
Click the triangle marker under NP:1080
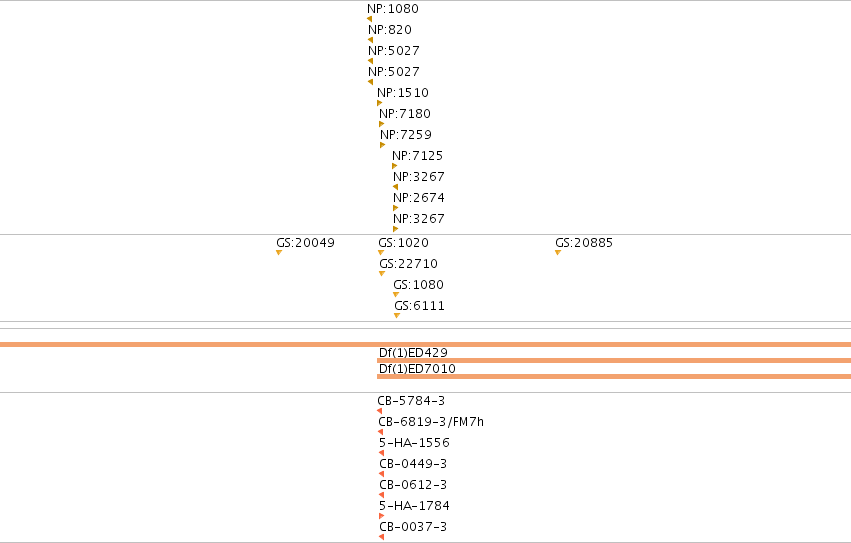370,19
